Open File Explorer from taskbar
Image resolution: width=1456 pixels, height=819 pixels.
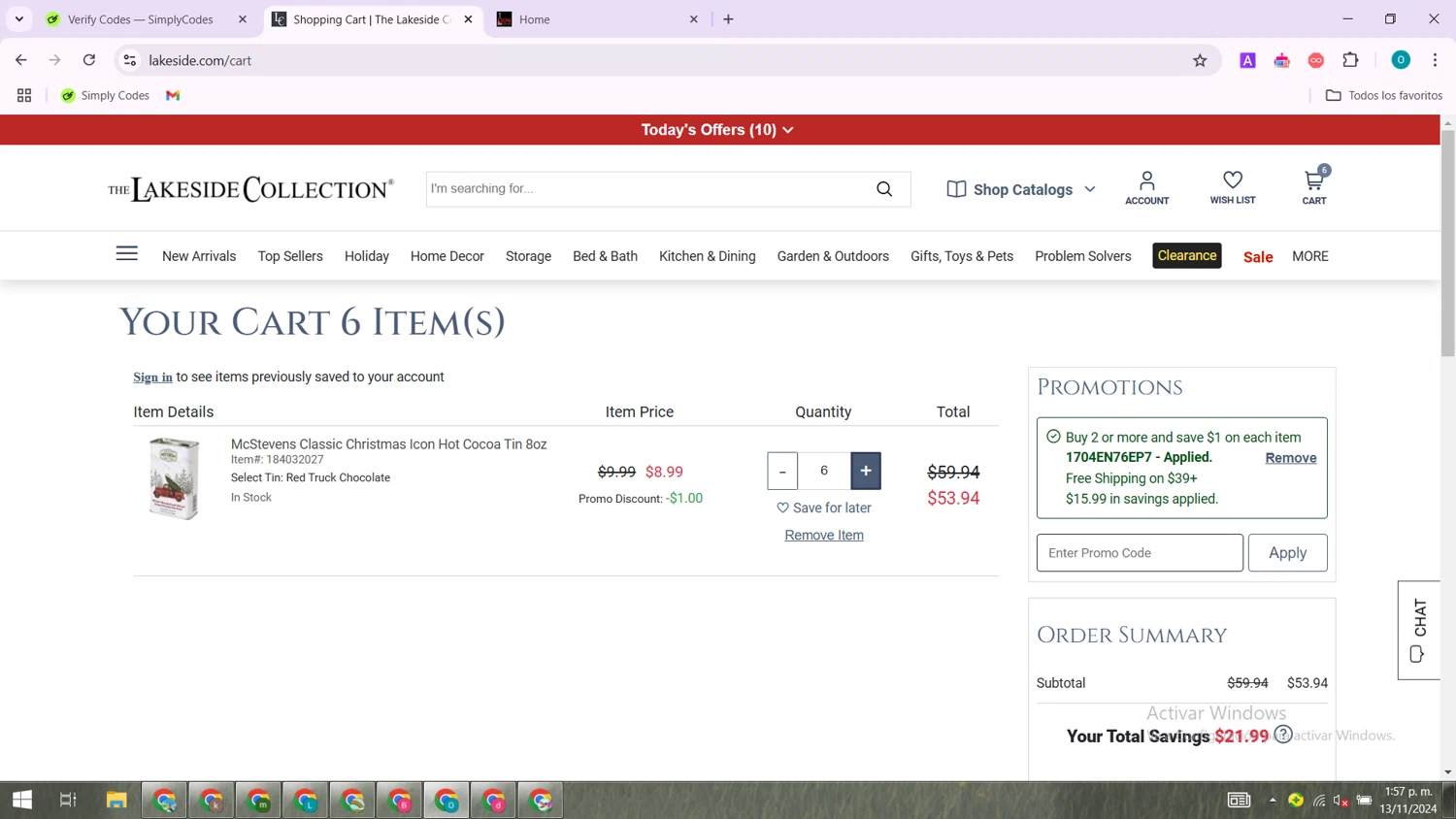point(116,800)
